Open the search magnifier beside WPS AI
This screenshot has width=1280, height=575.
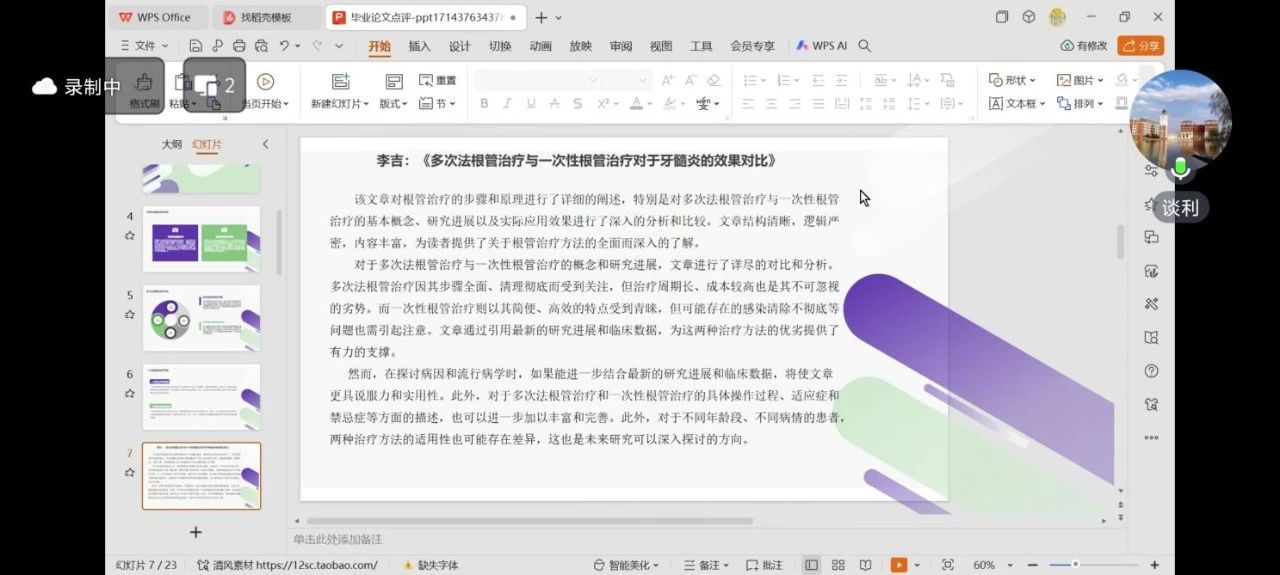pos(865,46)
